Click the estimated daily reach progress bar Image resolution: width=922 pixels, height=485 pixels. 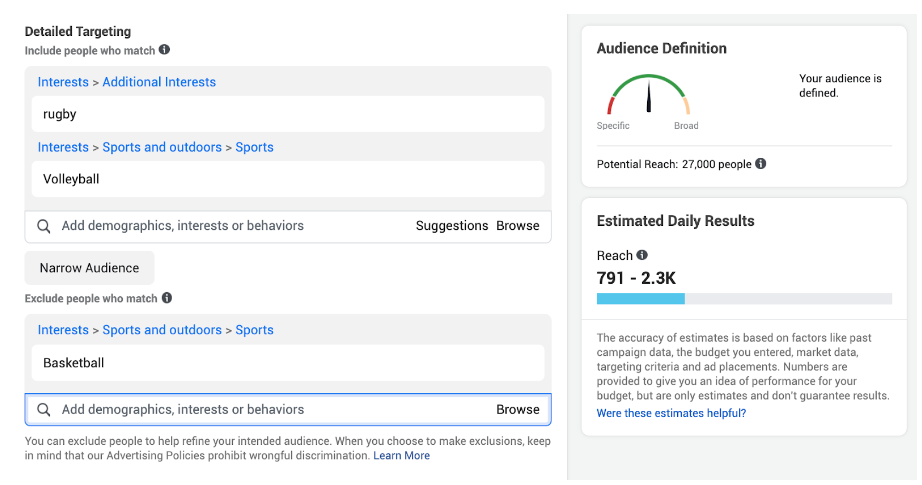click(x=743, y=298)
